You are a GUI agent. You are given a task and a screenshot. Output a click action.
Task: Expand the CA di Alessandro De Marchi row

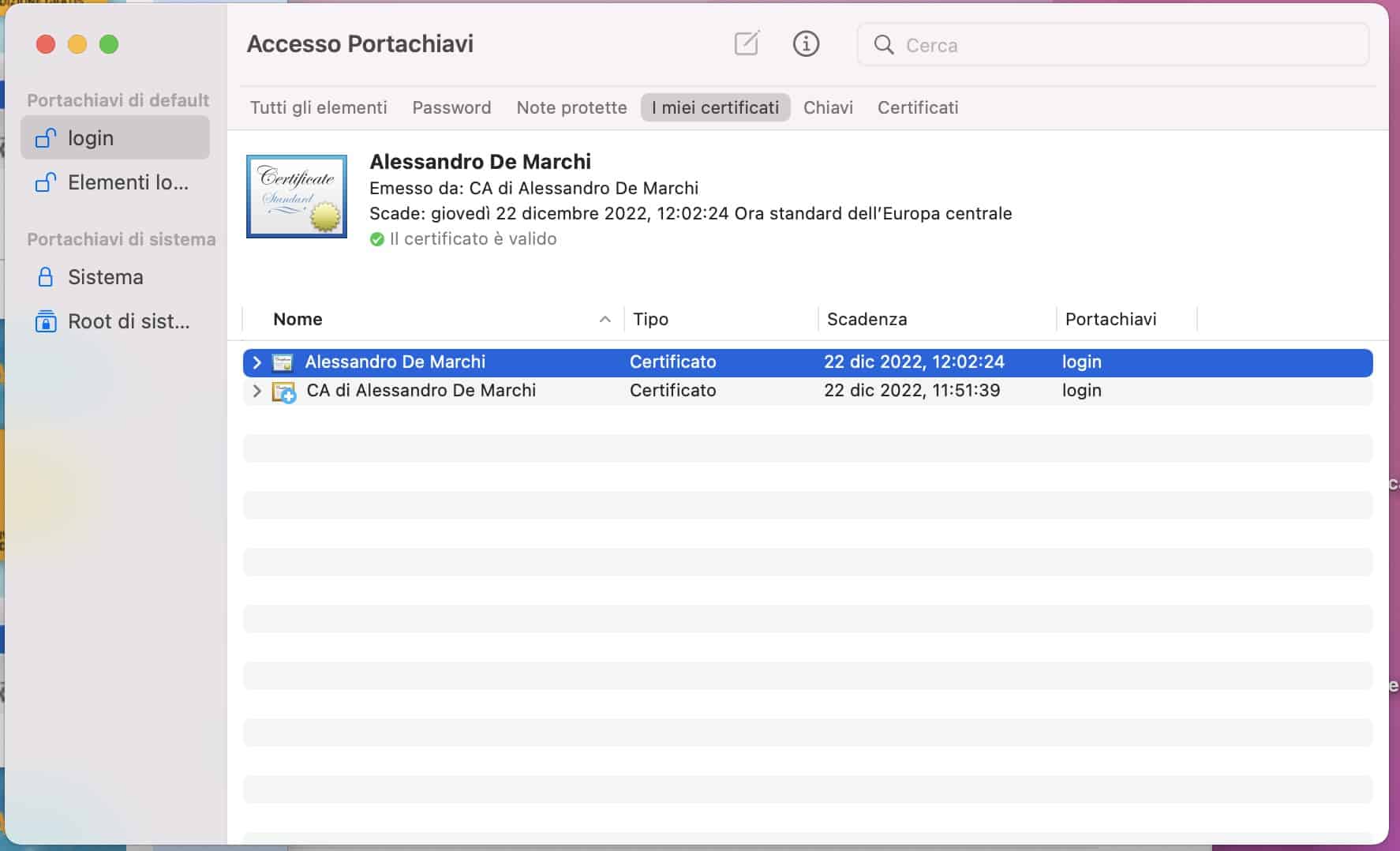pos(256,390)
